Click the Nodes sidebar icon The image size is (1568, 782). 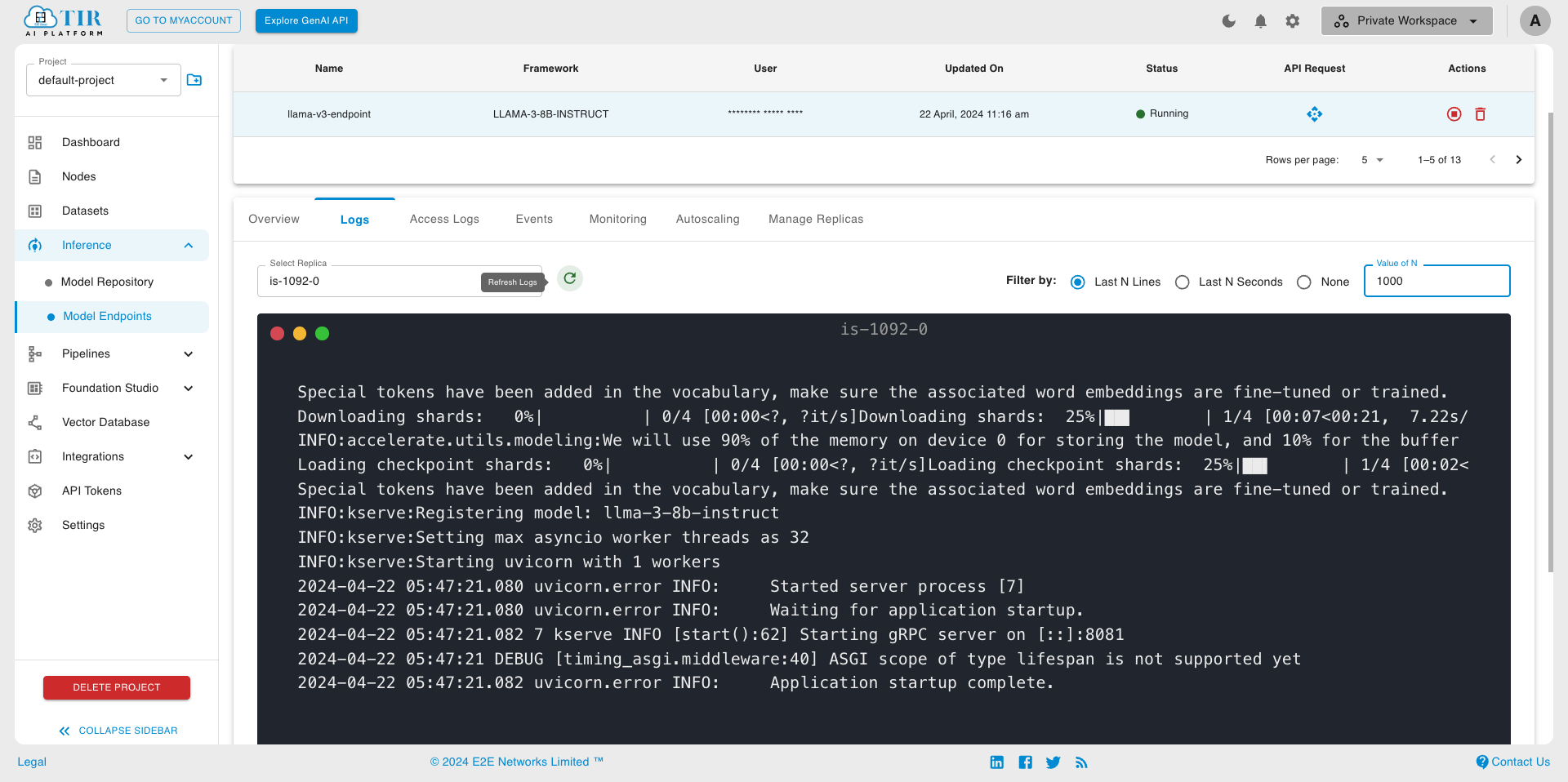pyautogui.click(x=35, y=176)
